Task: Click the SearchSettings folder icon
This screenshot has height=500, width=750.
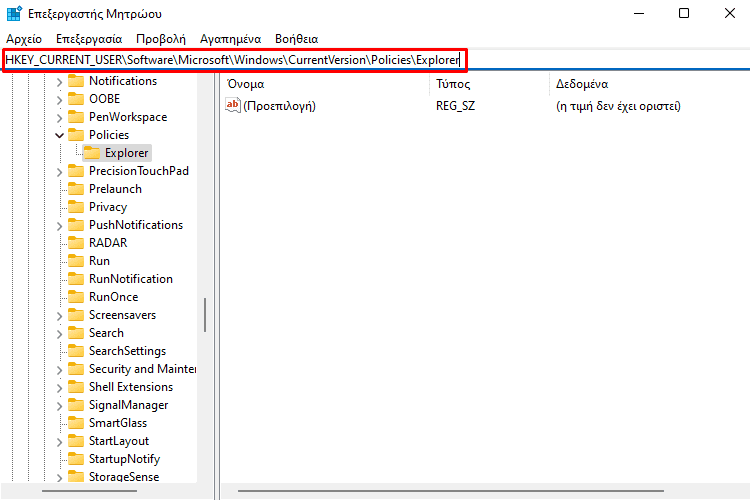Action: click(76, 351)
